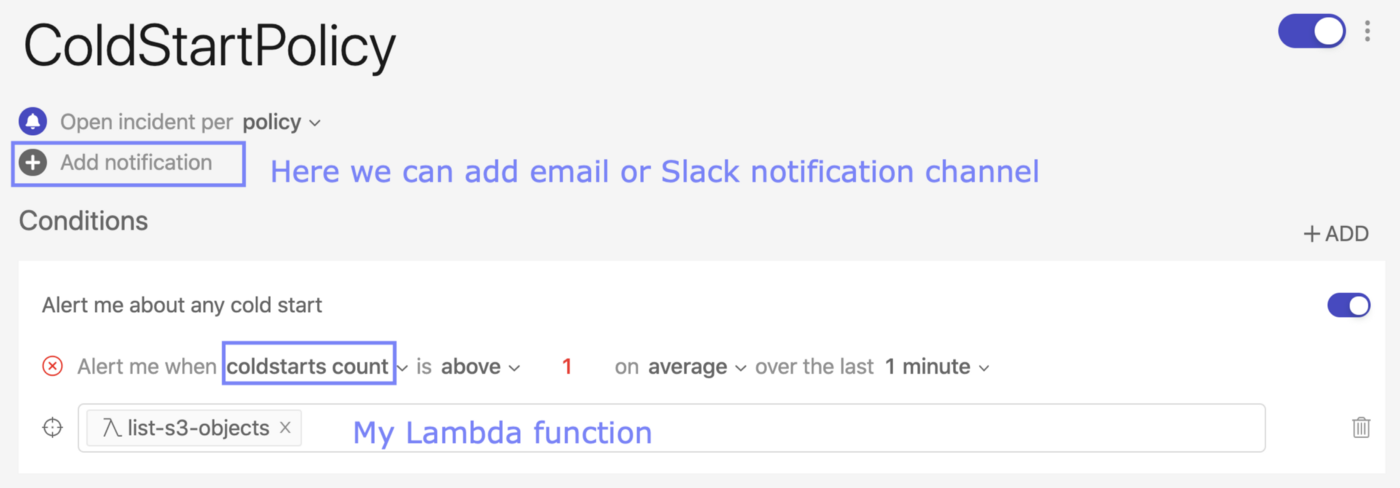The width and height of the screenshot is (1400, 488).
Task: Click the bell notification icon
Action: 33,122
